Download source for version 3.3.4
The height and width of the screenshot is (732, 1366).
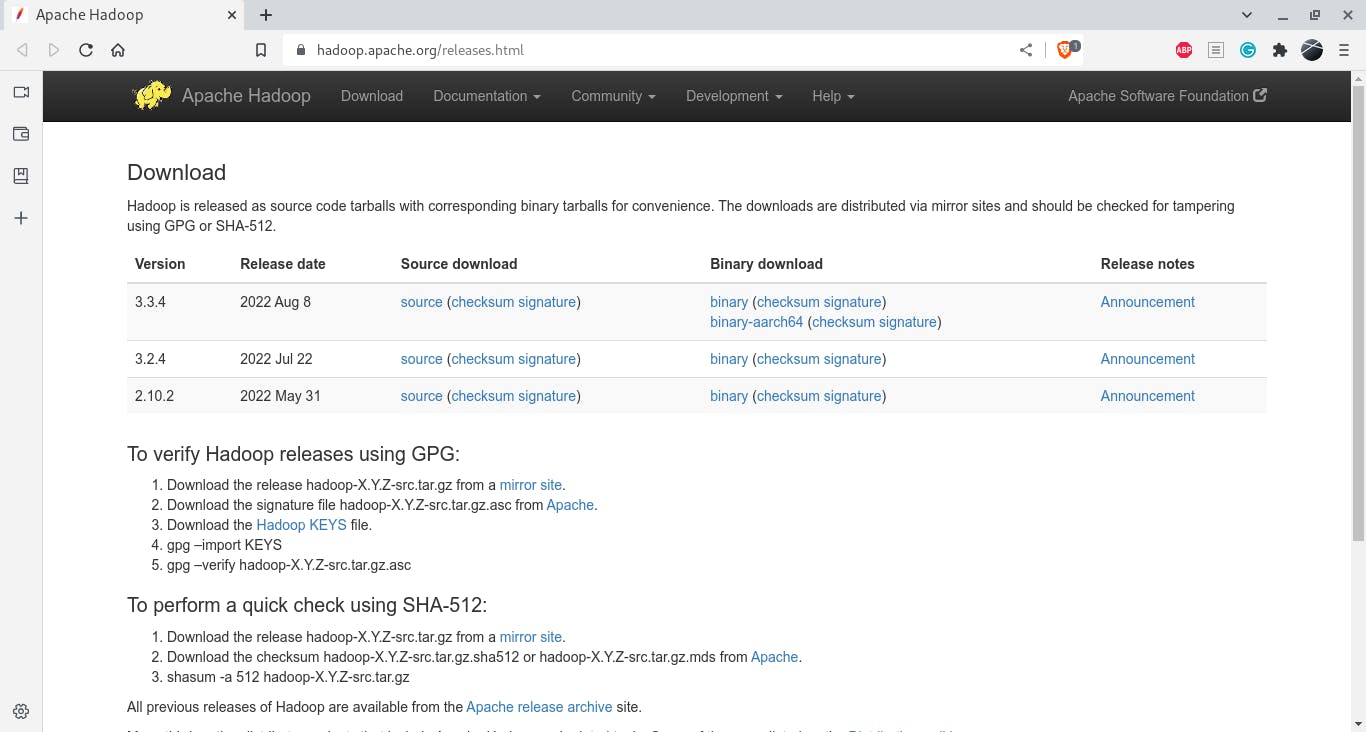pyautogui.click(x=421, y=302)
